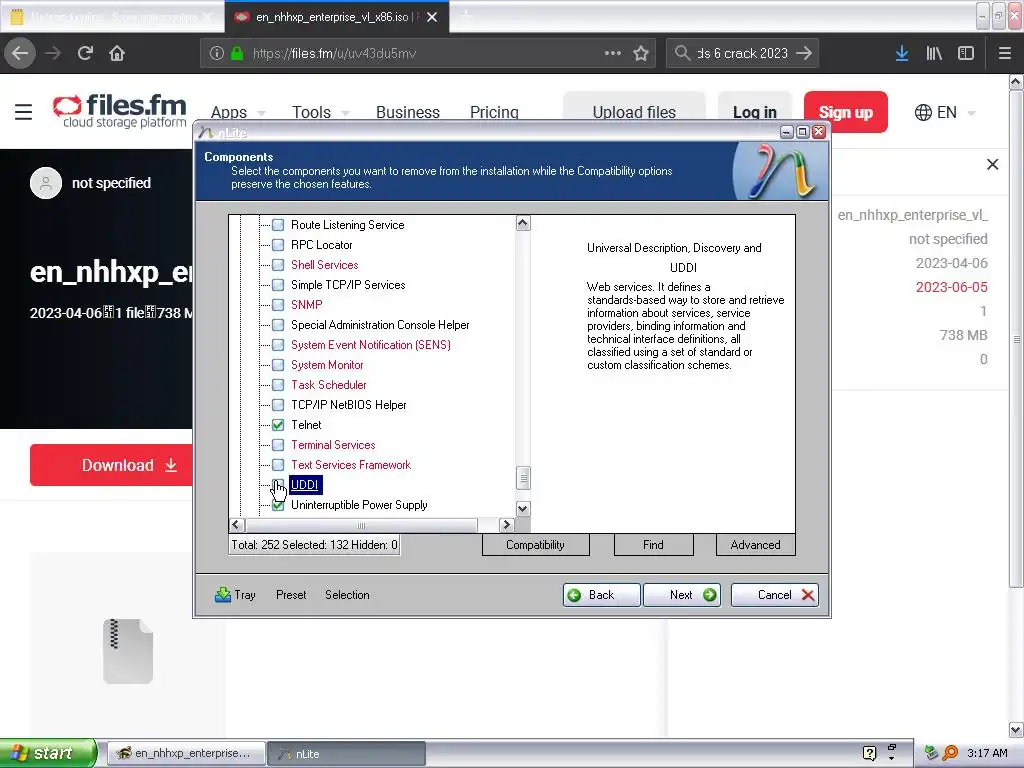
Task: Reload the page in Firefox
Action: click(x=85, y=53)
